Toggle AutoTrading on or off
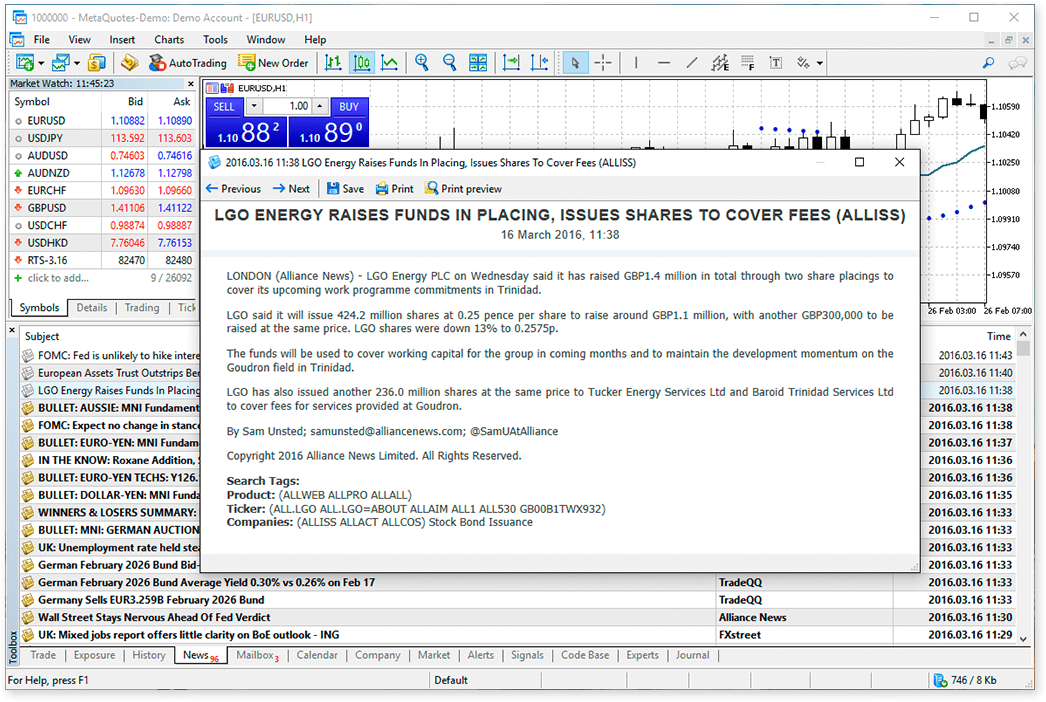The height and width of the screenshot is (702, 1046). pyautogui.click(x=187, y=63)
